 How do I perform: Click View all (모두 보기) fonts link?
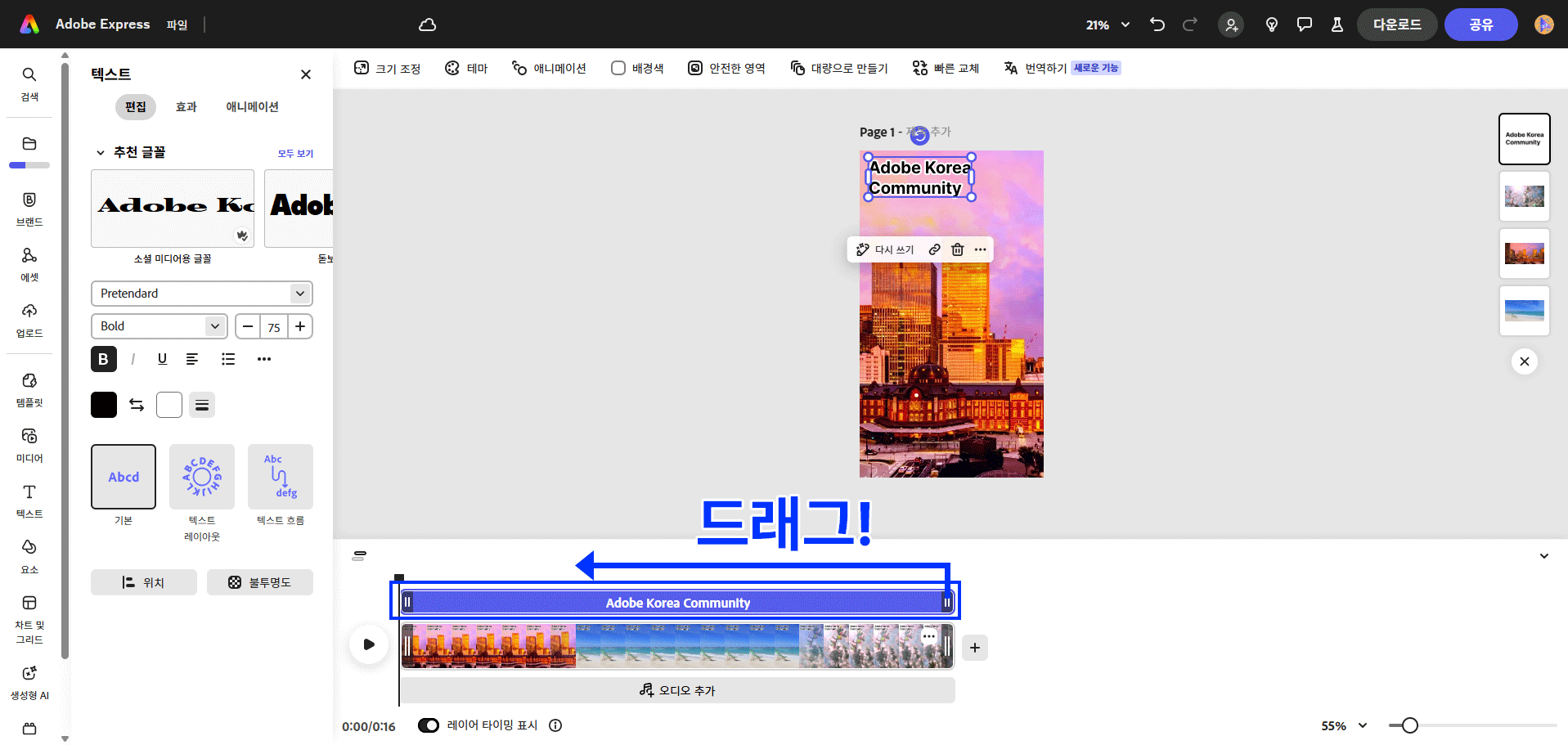(295, 153)
